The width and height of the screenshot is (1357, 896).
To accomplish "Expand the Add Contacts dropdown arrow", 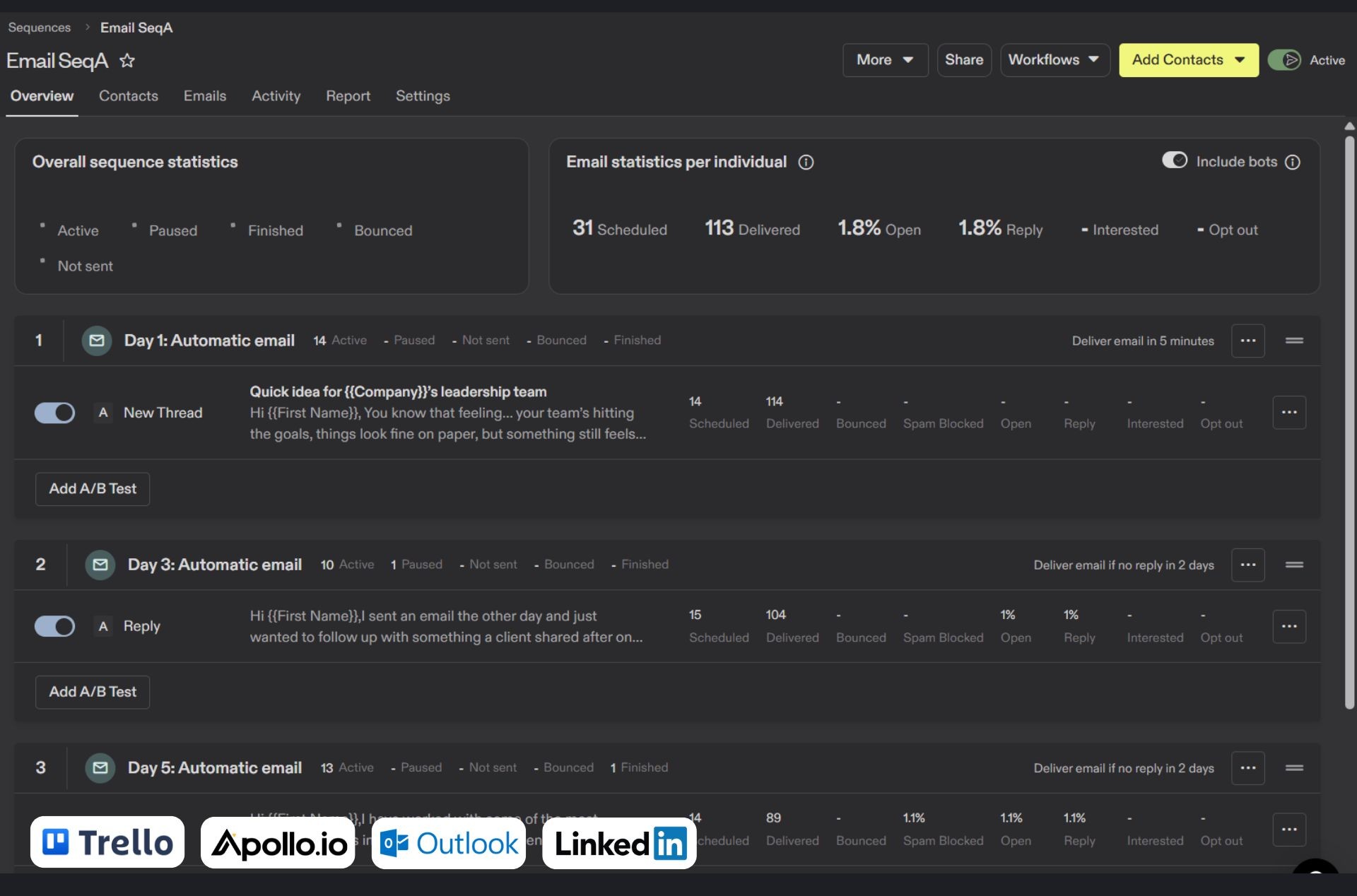I will (1240, 60).
